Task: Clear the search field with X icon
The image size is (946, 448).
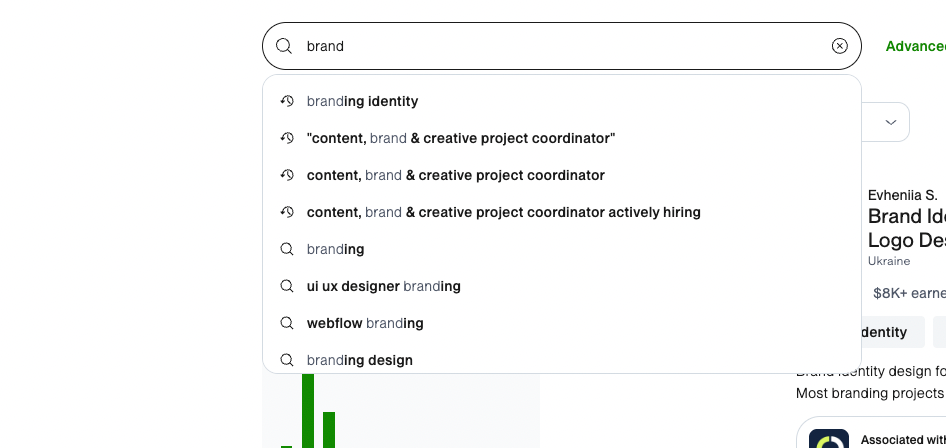Action: [839, 46]
